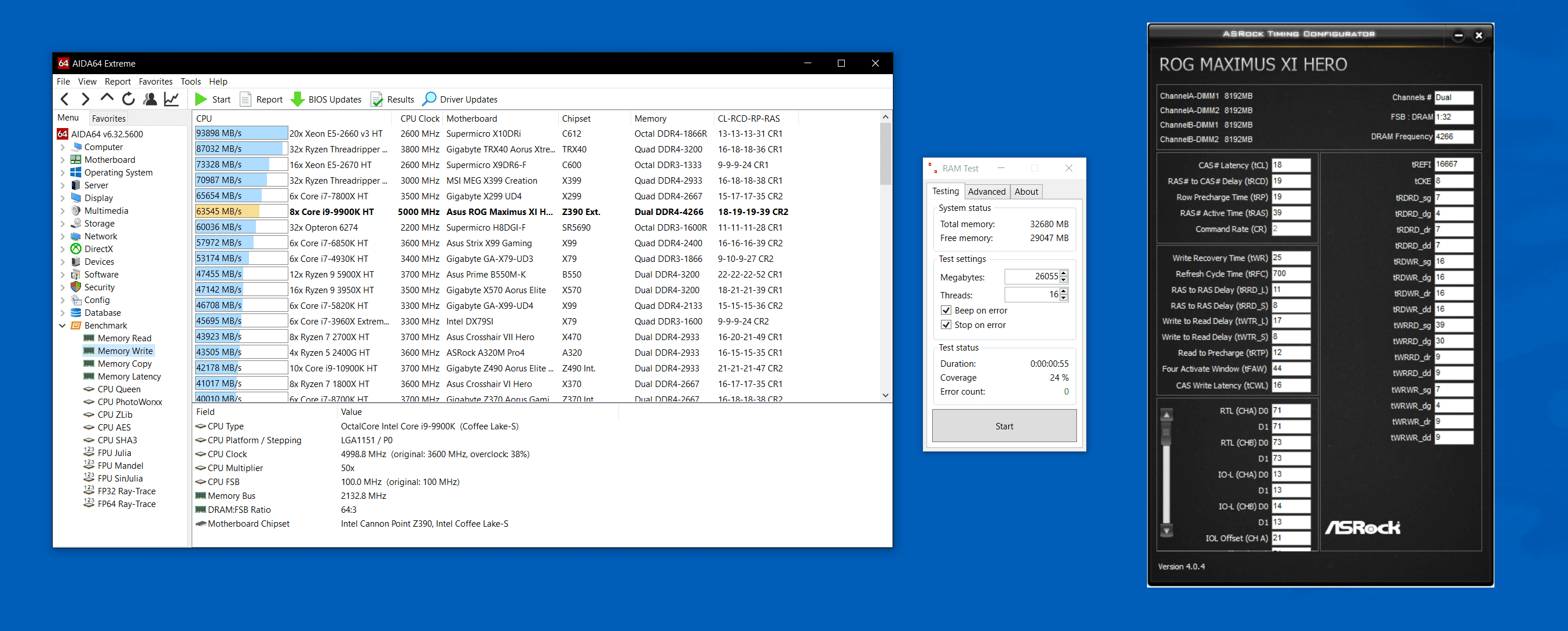Image resolution: width=1568 pixels, height=631 pixels.
Task: Toggle the Beep on error checkbox
Action: (946, 311)
